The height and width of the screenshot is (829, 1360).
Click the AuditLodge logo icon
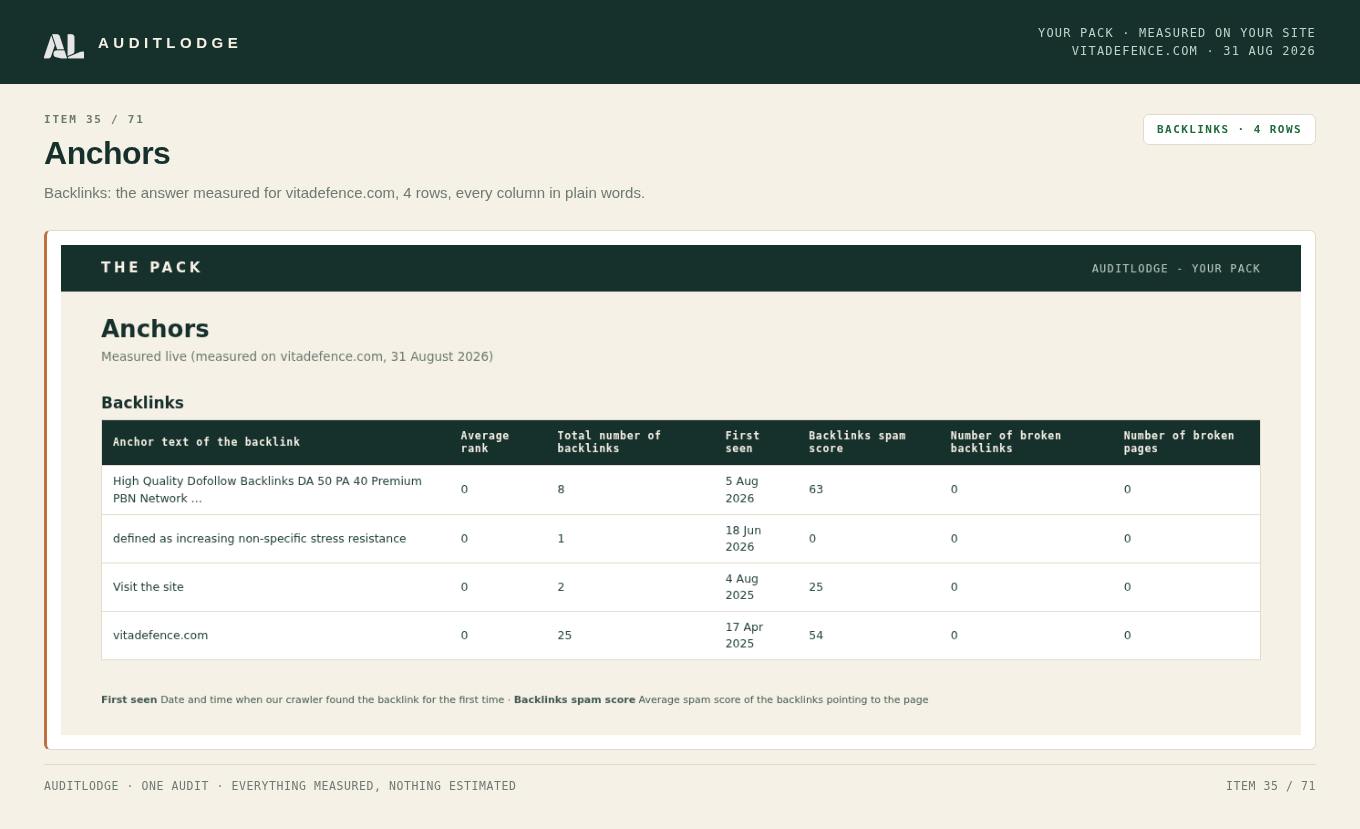point(64,46)
